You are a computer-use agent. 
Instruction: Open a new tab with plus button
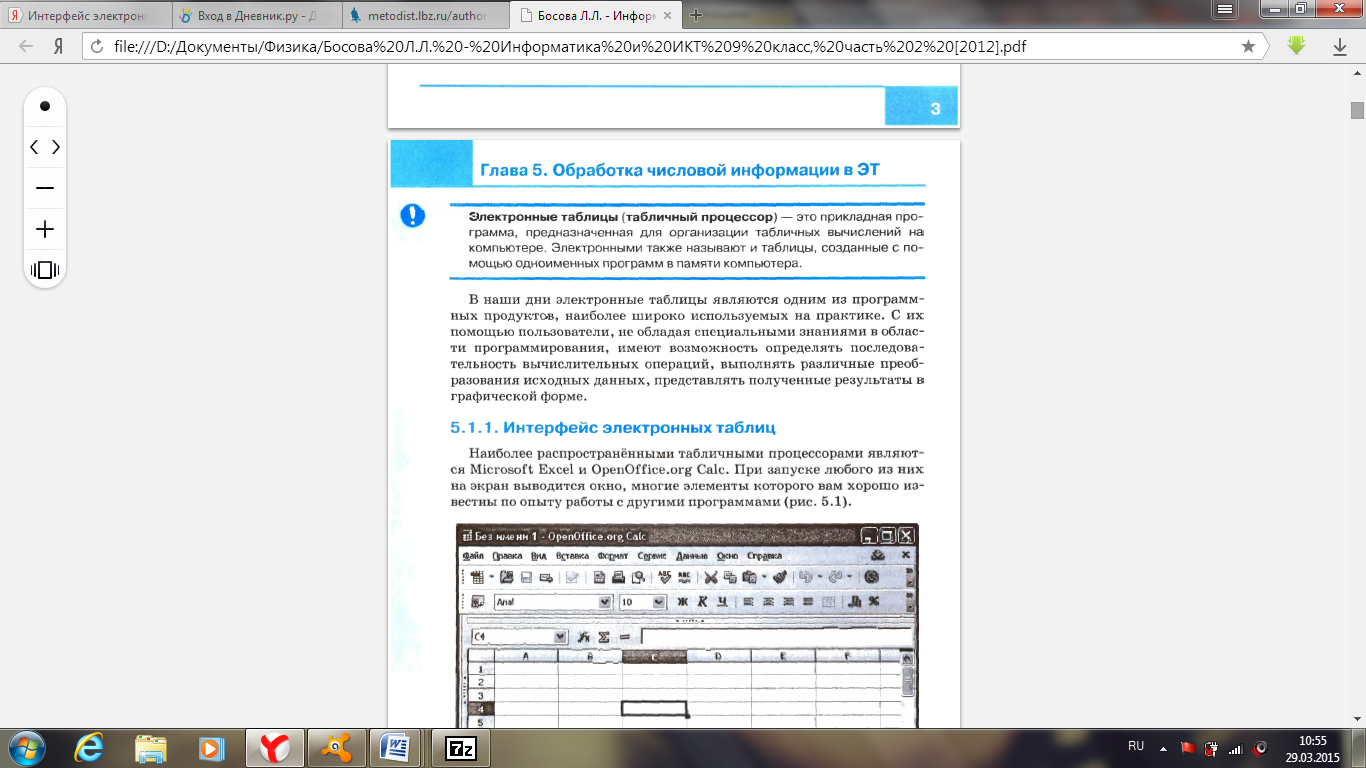[697, 15]
